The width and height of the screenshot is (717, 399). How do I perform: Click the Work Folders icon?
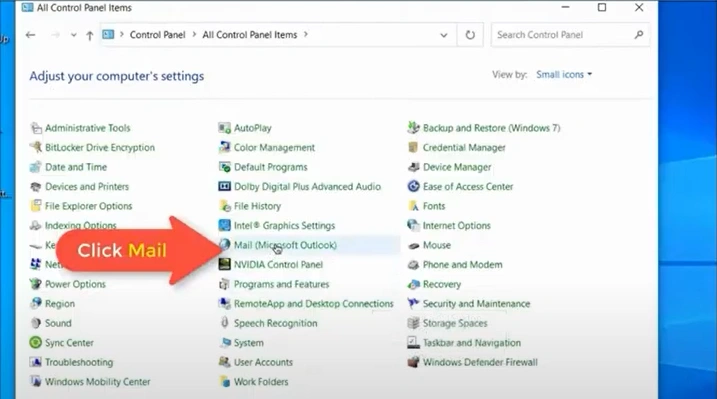click(x=225, y=382)
